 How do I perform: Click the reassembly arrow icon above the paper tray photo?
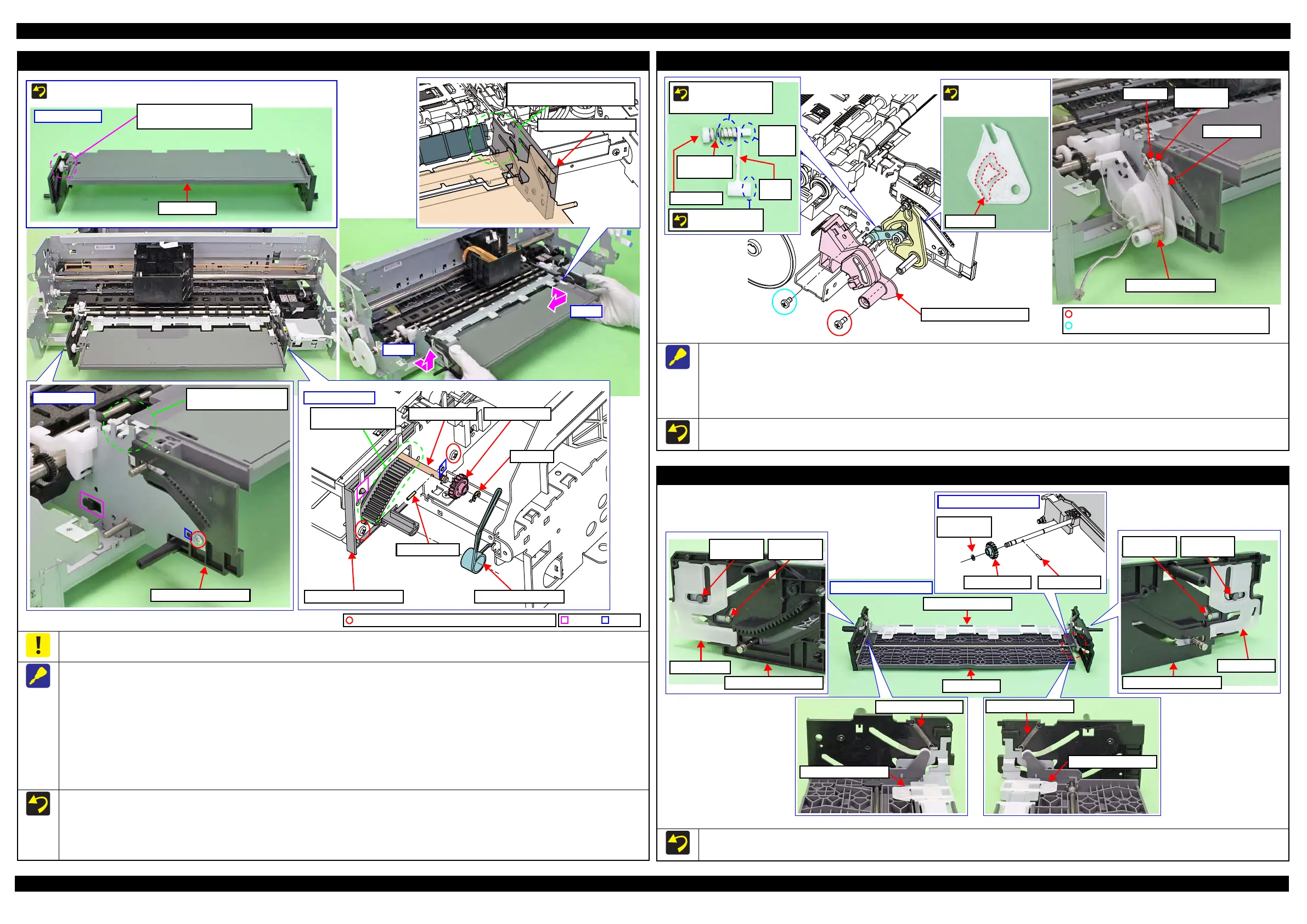(x=40, y=91)
